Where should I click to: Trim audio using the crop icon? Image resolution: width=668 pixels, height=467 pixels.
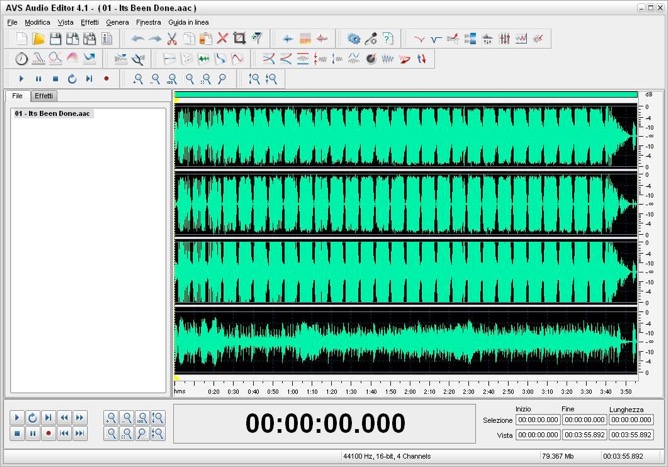[239, 39]
